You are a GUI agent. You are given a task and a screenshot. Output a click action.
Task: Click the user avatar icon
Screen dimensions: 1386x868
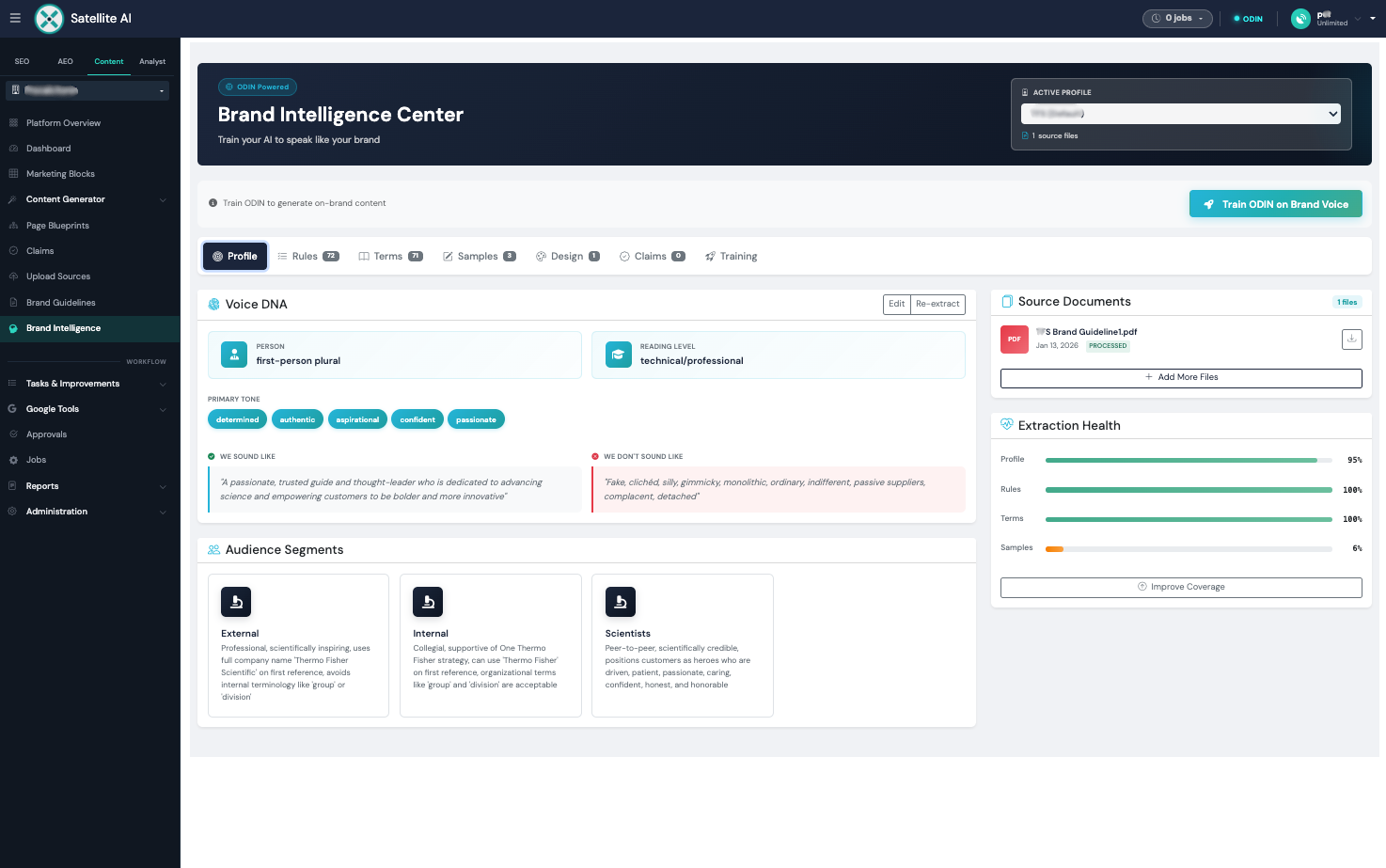[x=1300, y=18]
